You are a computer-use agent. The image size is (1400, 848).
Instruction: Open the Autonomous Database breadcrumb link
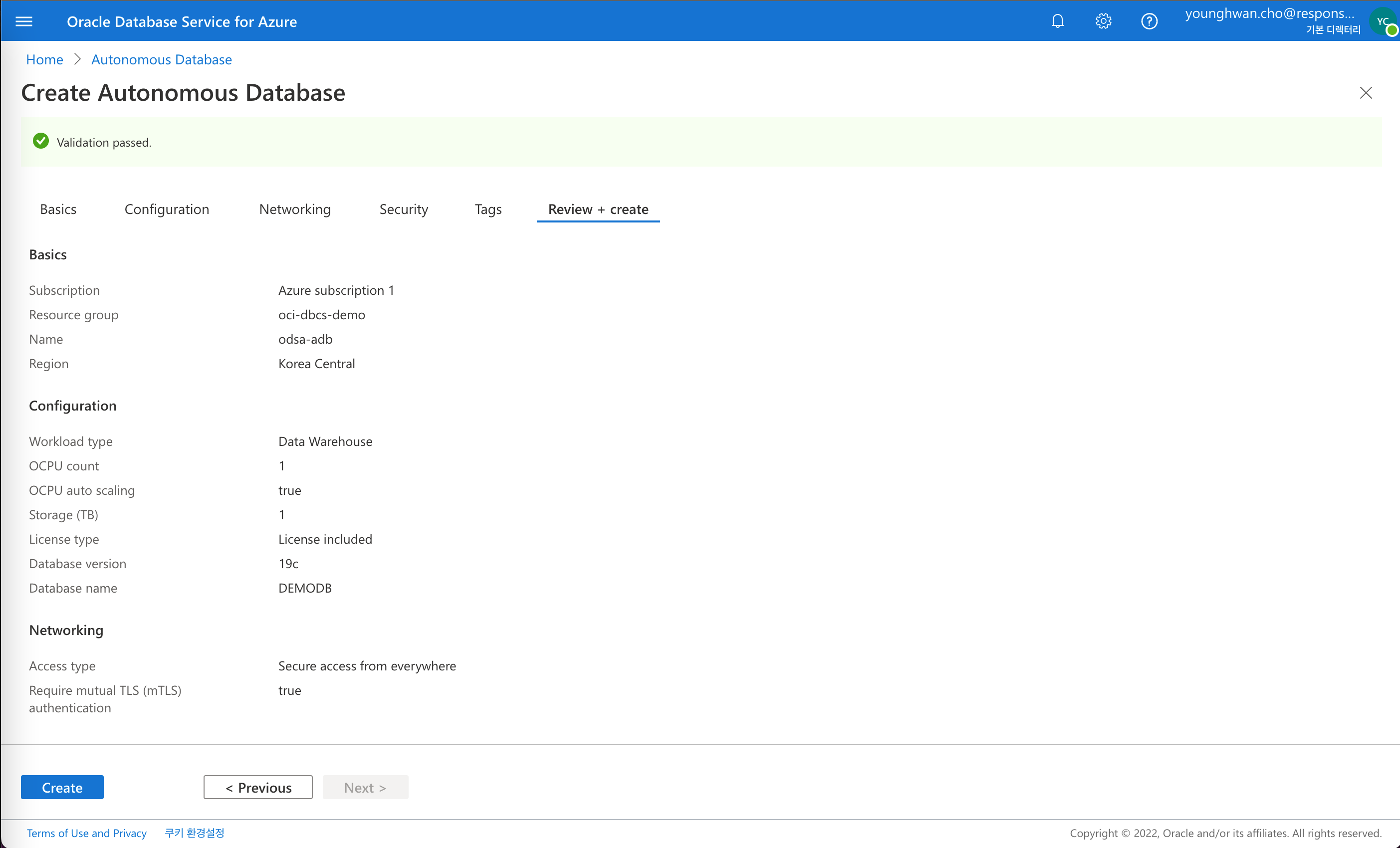click(x=161, y=60)
